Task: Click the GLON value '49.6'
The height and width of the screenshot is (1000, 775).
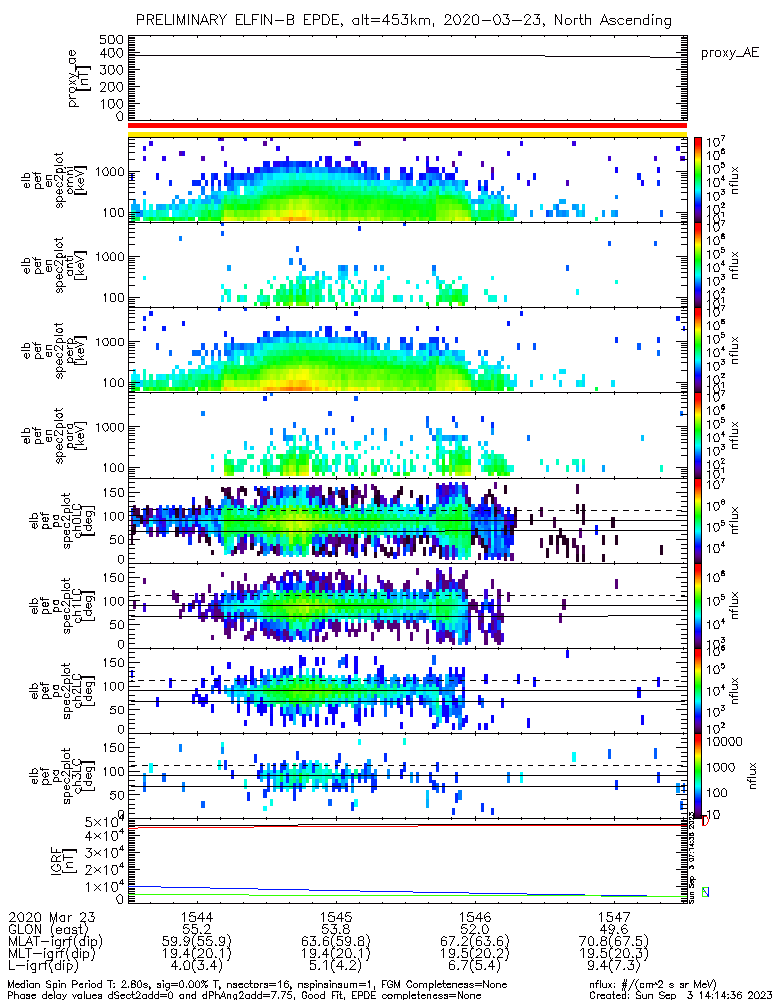Action: pyautogui.click(x=614, y=929)
